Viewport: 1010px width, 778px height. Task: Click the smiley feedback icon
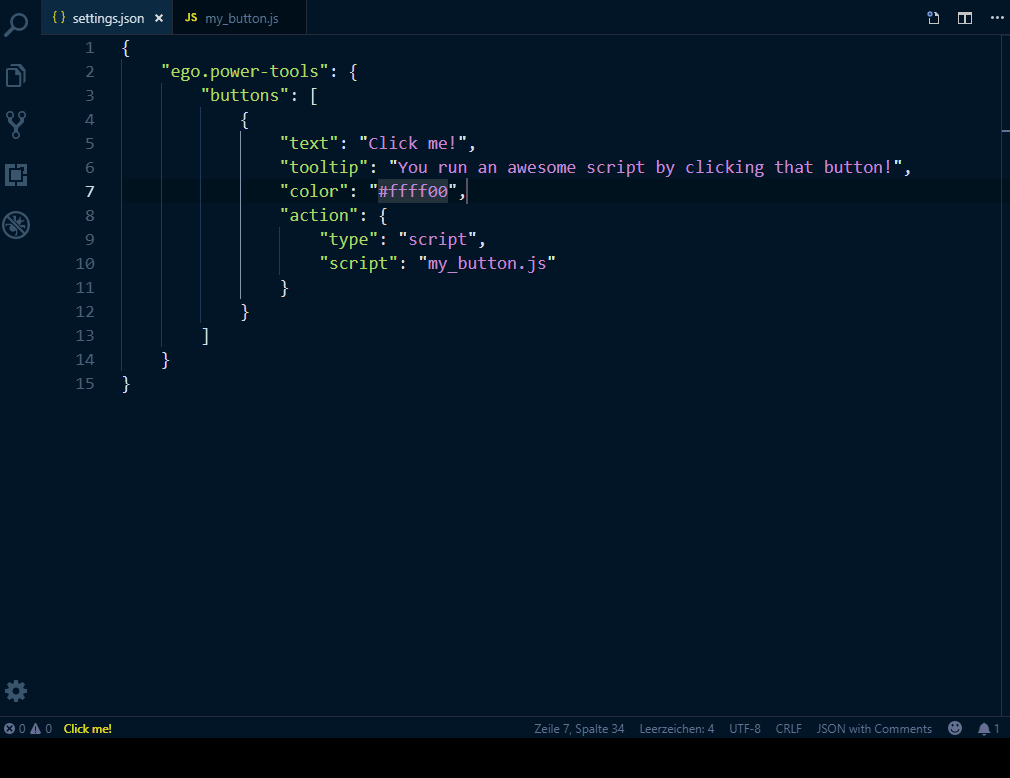click(955, 729)
